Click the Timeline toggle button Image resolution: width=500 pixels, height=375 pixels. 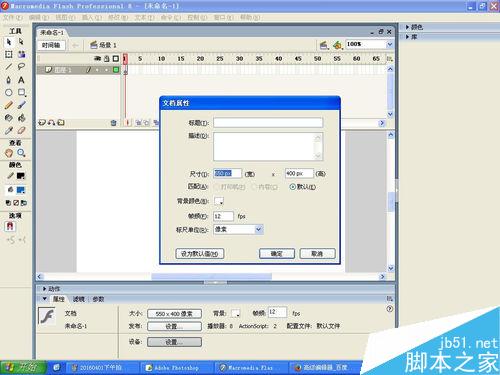(51, 45)
